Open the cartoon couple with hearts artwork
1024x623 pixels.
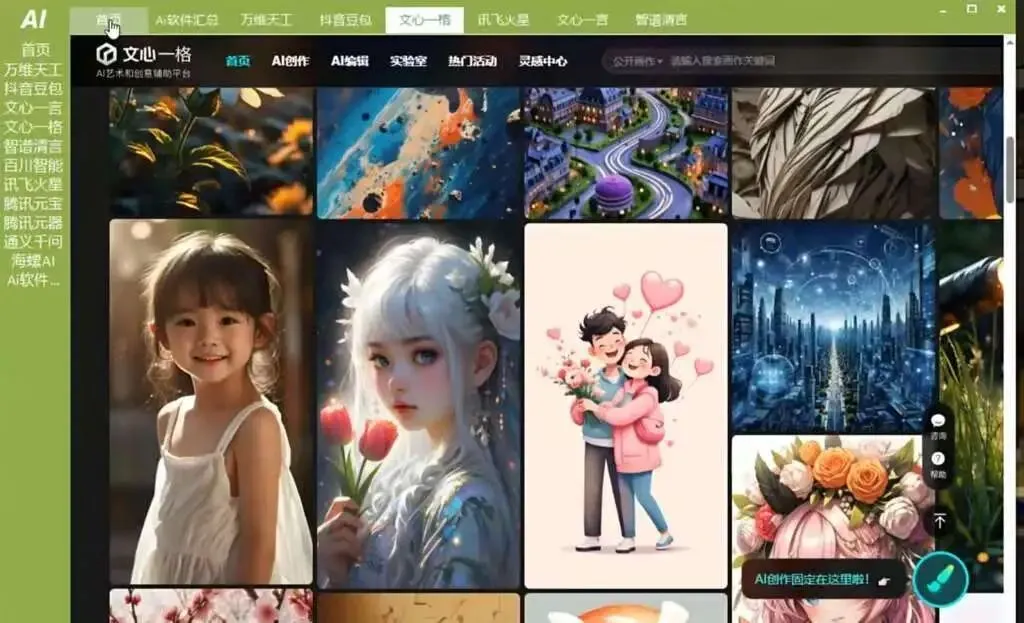point(626,406)
